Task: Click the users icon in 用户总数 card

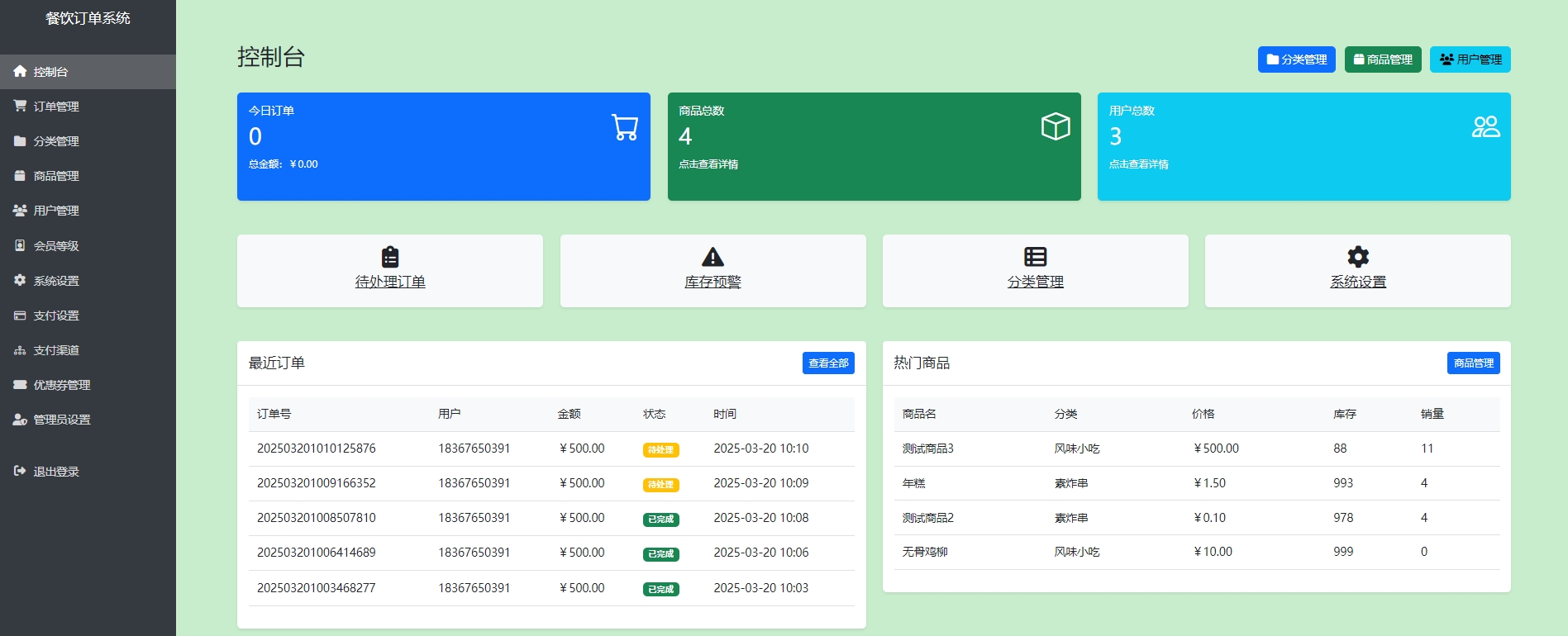Action: (1485, 126)
